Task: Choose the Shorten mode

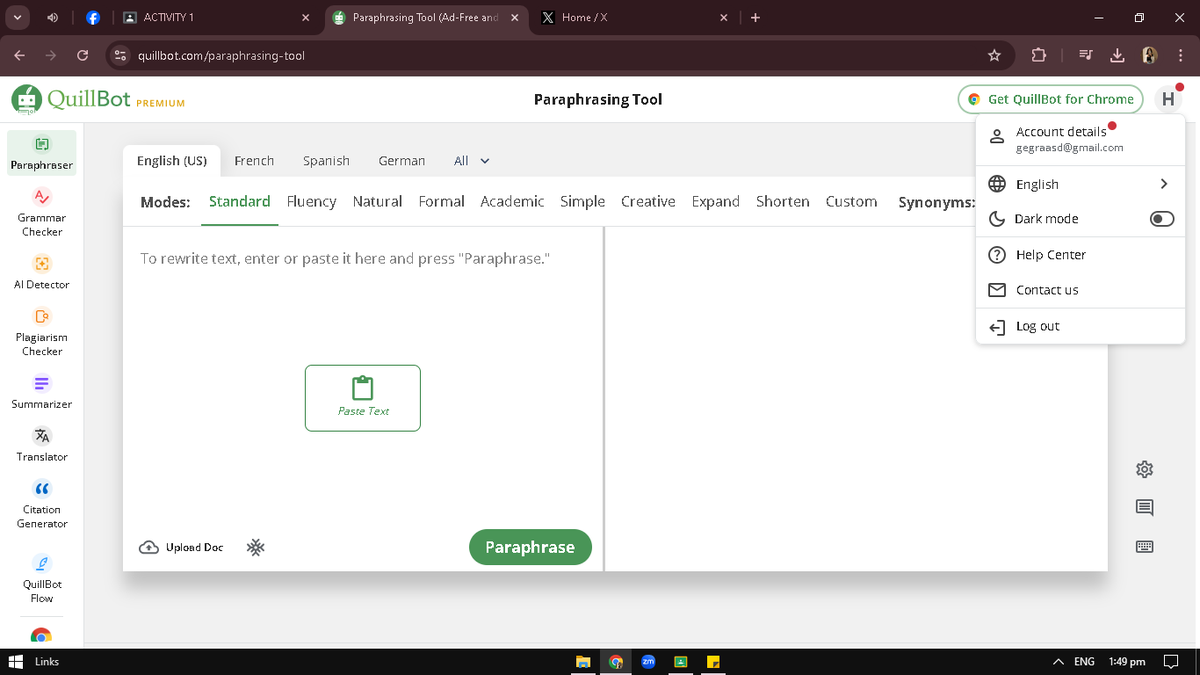Action: (782, 201)
